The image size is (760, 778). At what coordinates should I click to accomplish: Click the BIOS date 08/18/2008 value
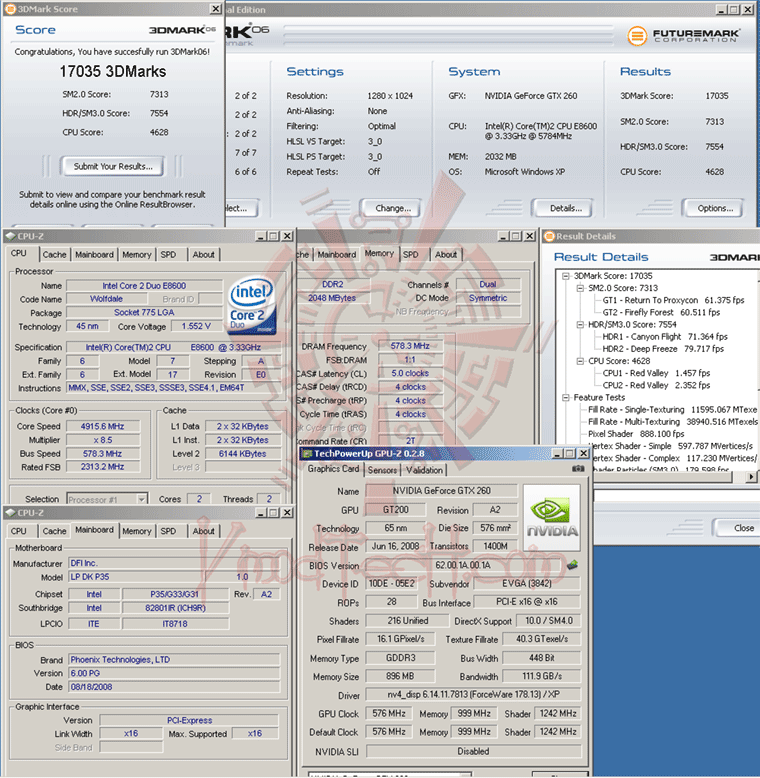coord(174,687)
